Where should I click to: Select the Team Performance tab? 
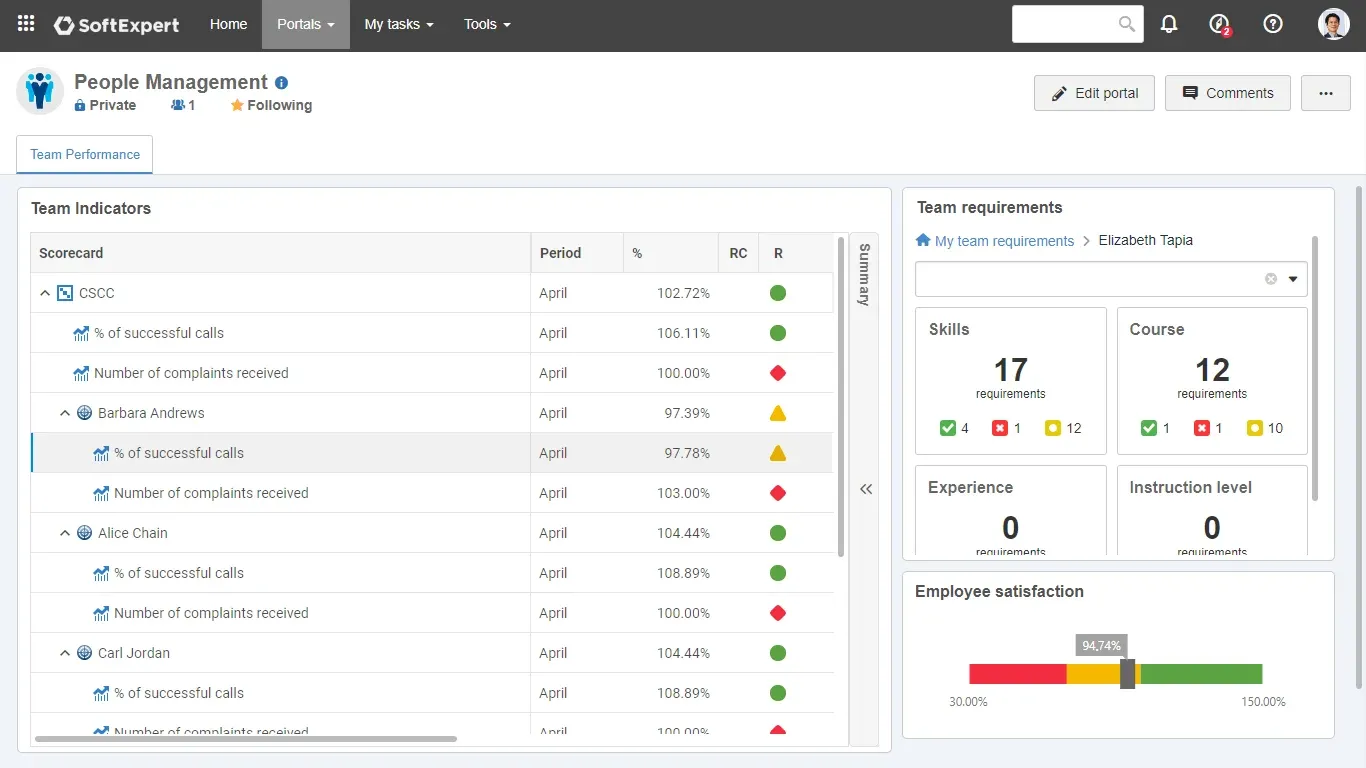(x=85, y=154)
